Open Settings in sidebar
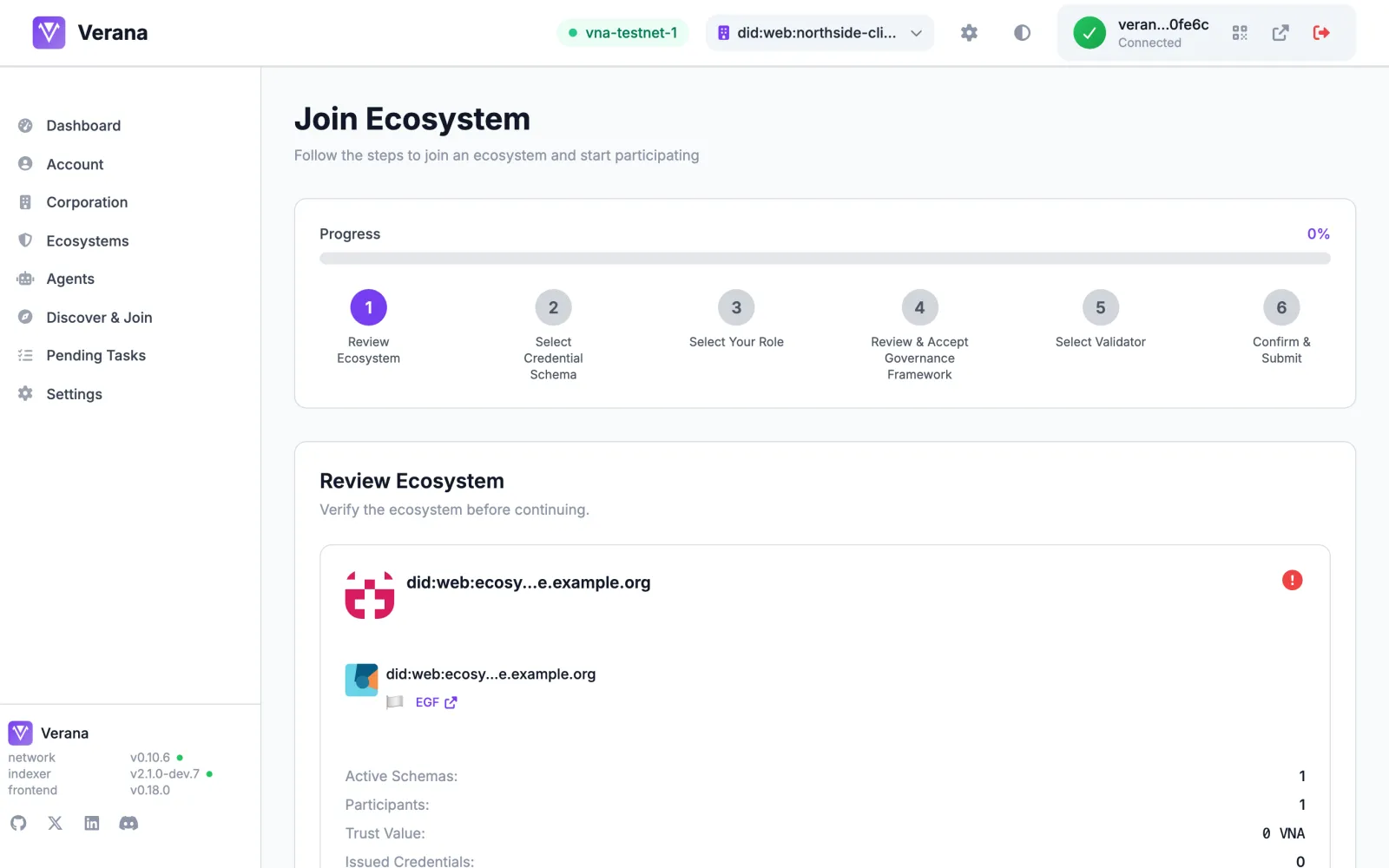This screenshot has width=1389, height=868. (74, 394)
